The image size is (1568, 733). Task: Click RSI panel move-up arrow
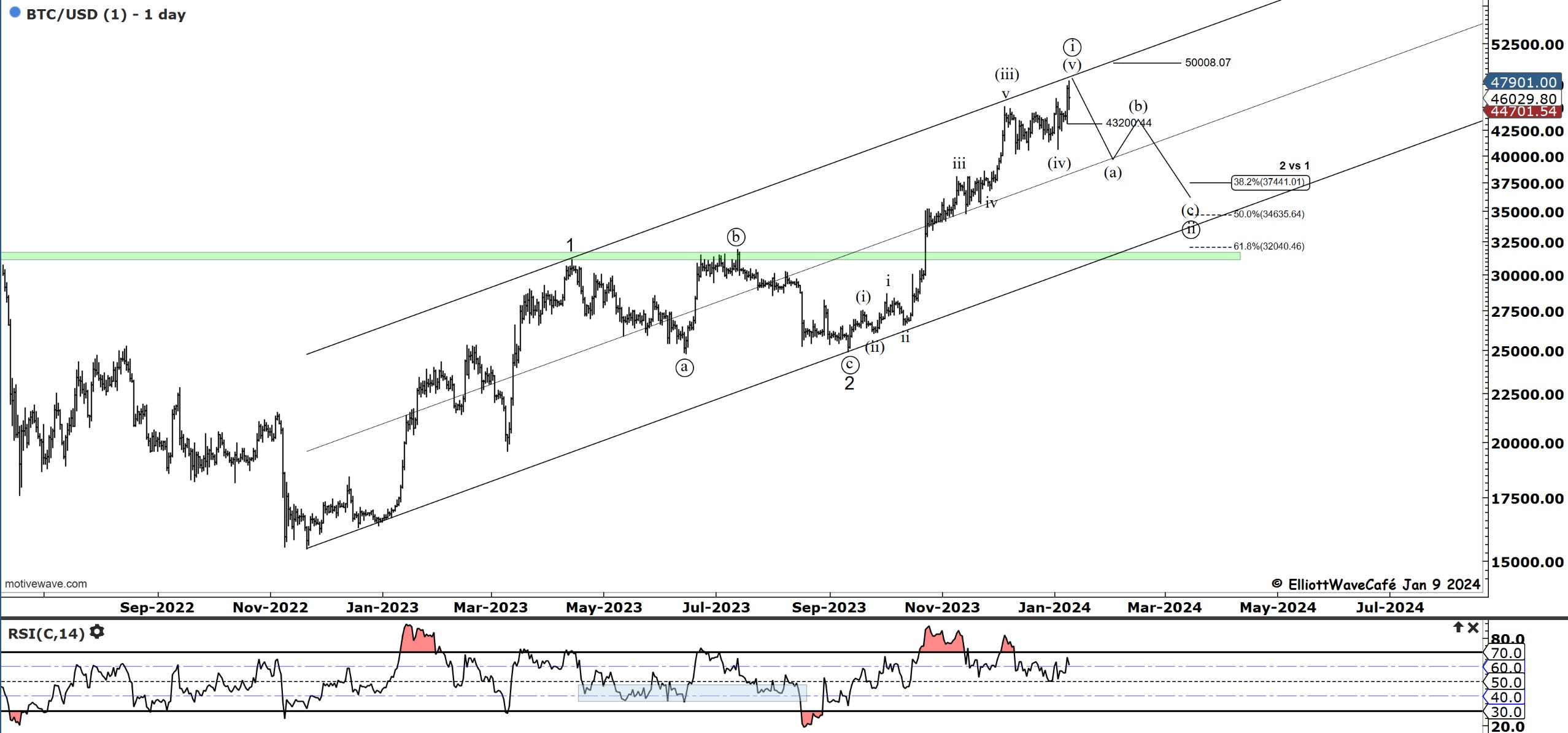pos(1458,627)
